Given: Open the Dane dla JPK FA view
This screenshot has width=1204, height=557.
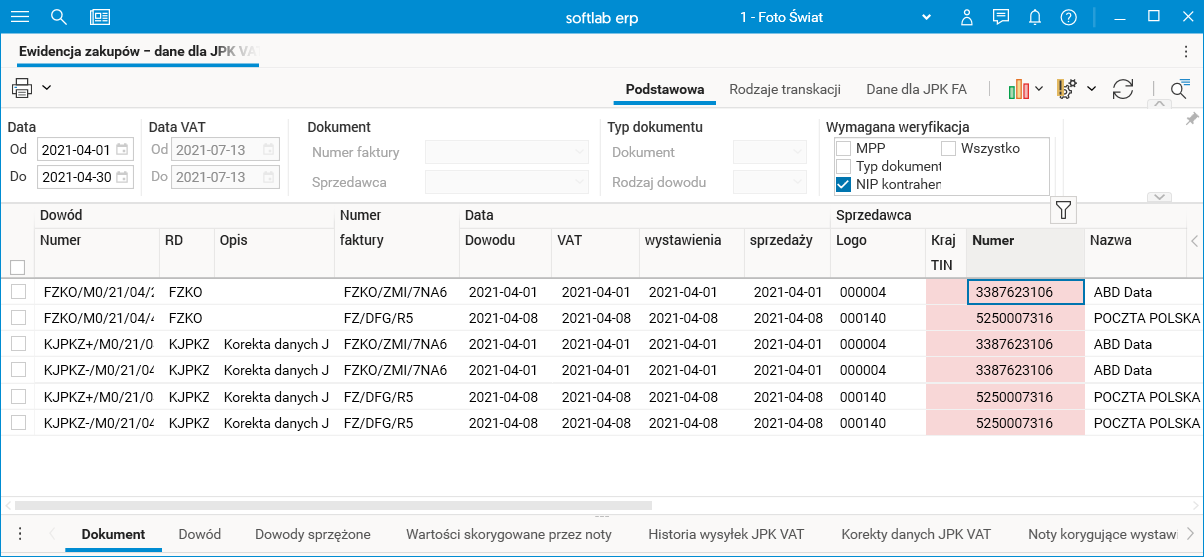Looking at the screenshot, I should coord(916,89).
